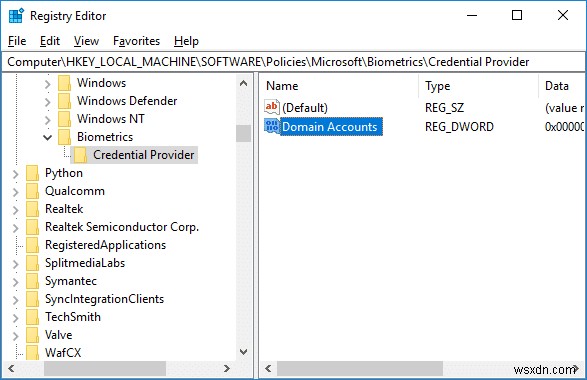Expand the Windows key node

click(x=48, y=84)
